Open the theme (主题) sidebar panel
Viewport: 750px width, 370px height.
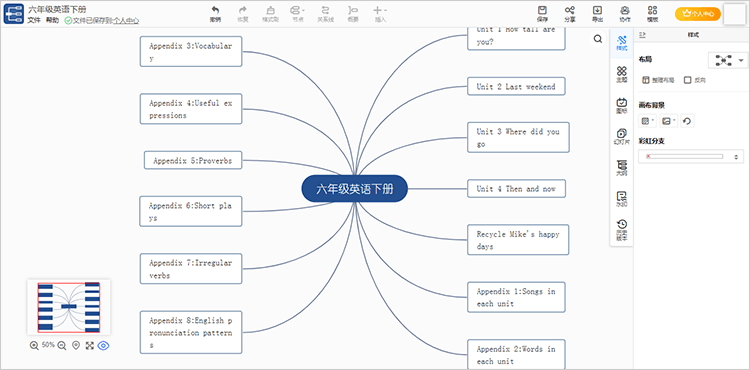coord(621,75)
